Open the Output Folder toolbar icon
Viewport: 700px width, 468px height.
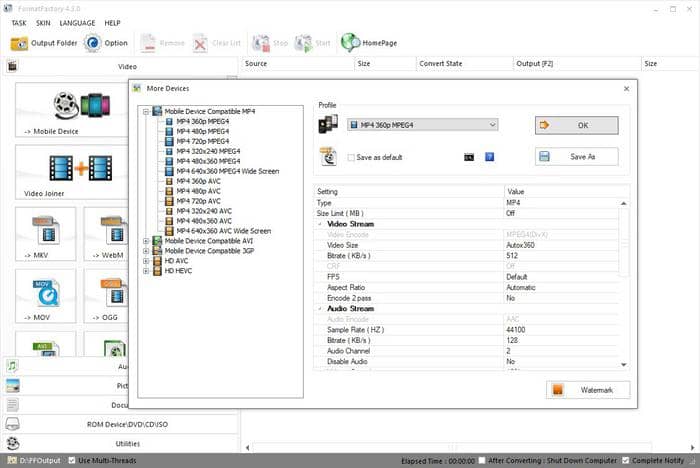click(x=19, y=43)
